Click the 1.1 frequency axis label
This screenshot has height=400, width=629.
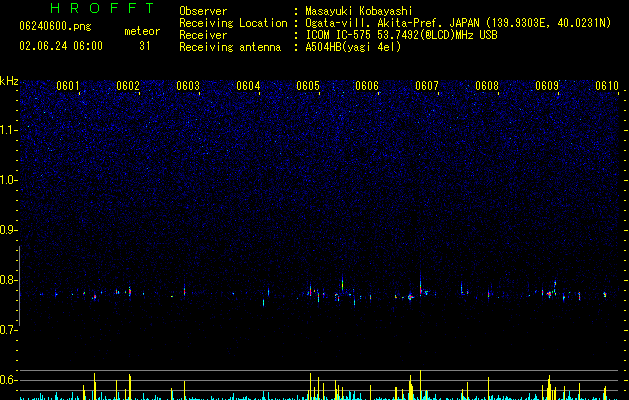[9, 130]
